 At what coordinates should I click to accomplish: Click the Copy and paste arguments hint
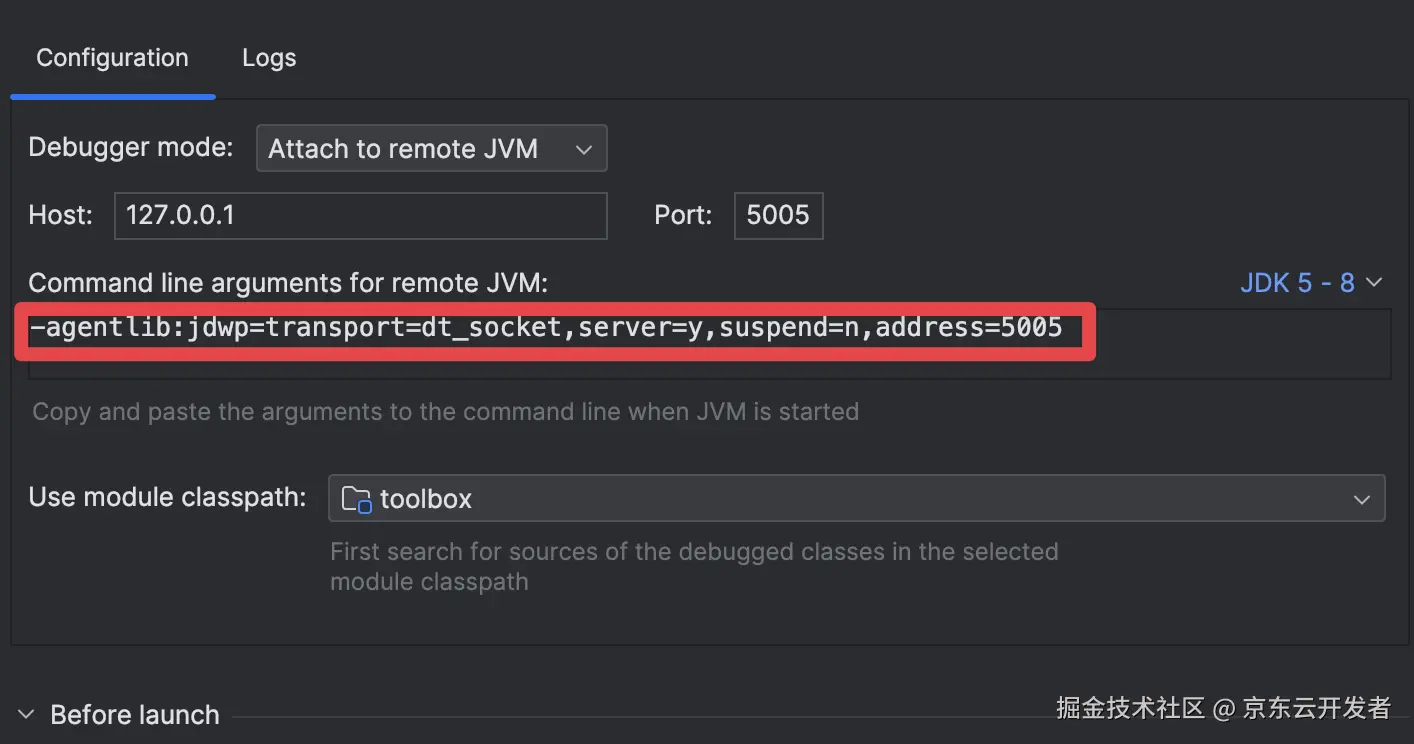click(445, 411)
